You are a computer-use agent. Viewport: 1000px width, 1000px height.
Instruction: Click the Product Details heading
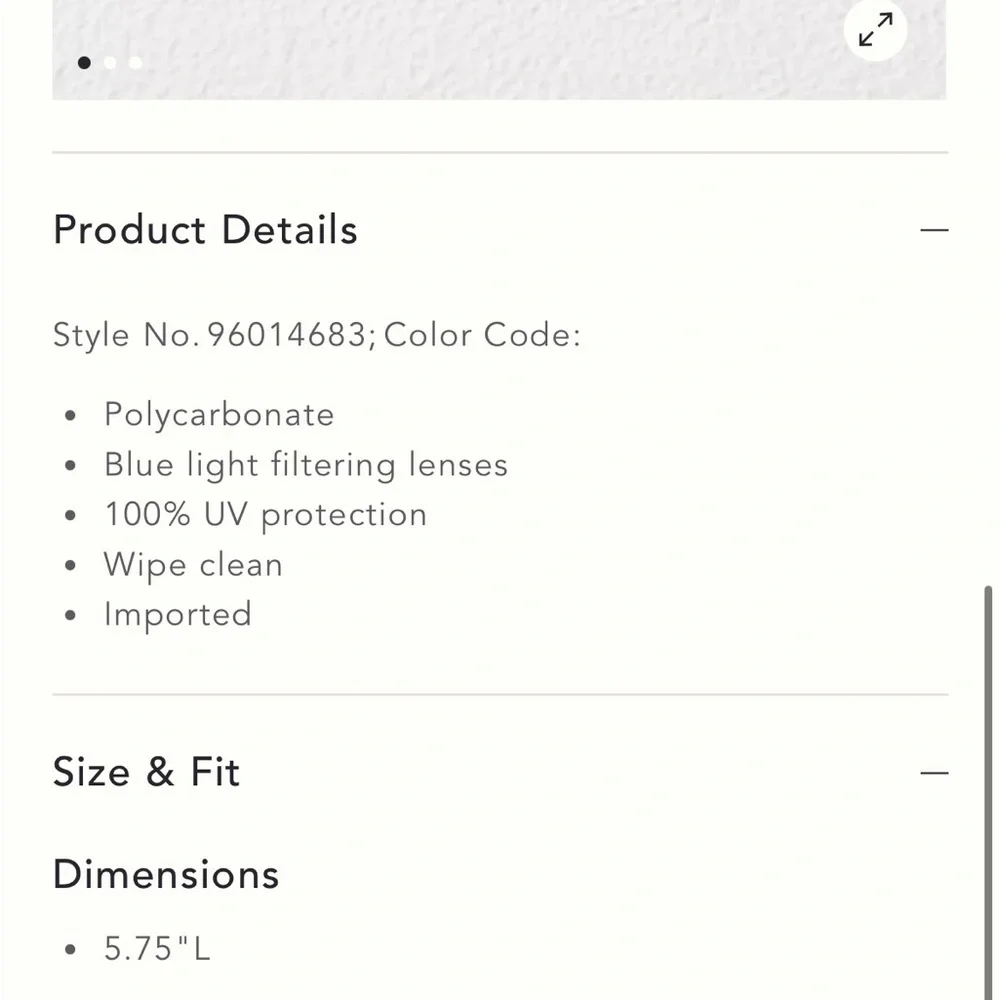205,230
